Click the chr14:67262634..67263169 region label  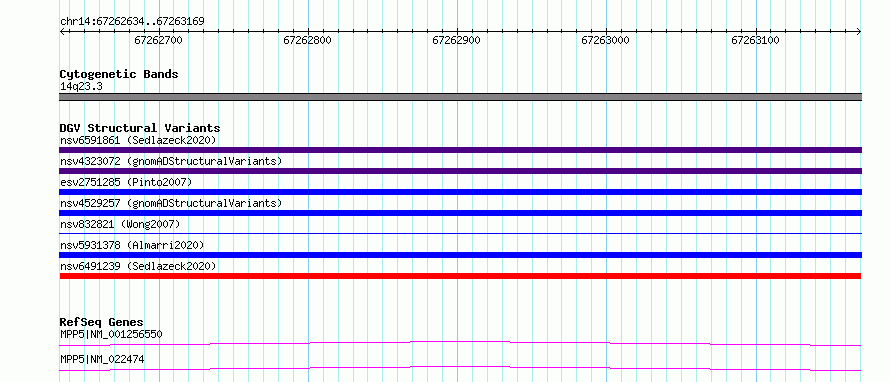(x=132, y=22)
